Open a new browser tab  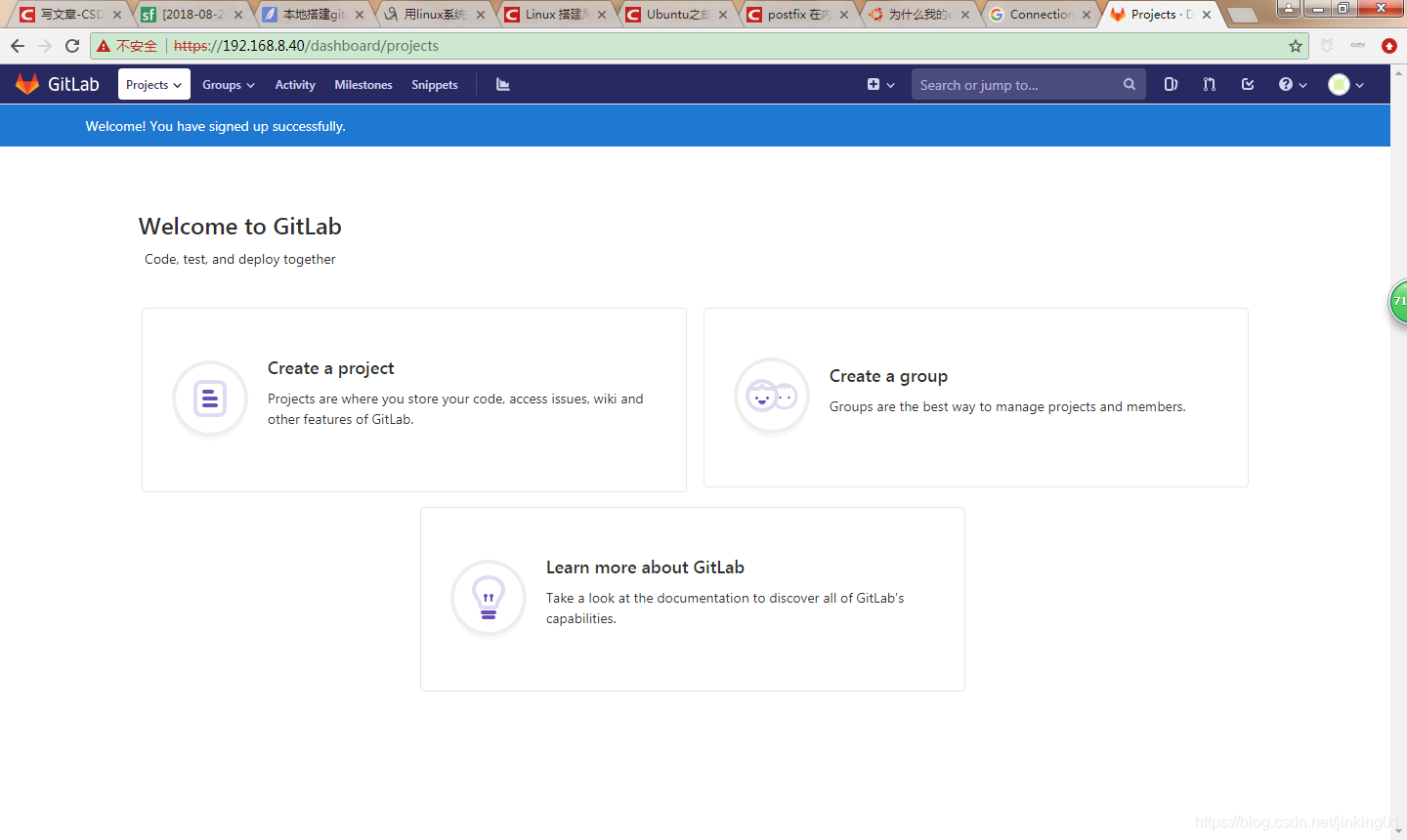(x=1242, y=16)
